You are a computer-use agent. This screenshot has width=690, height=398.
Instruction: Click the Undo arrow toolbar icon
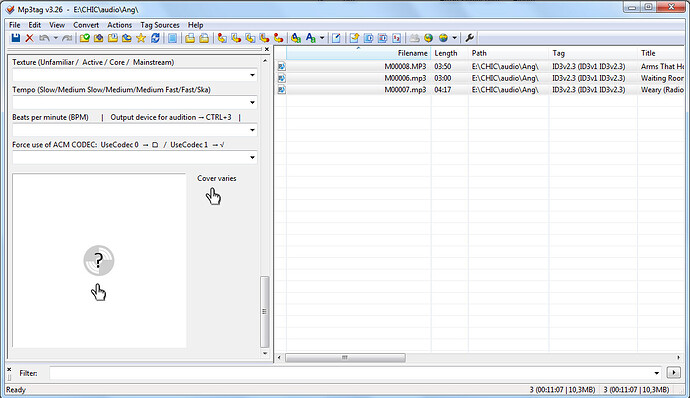click(44, 38)
